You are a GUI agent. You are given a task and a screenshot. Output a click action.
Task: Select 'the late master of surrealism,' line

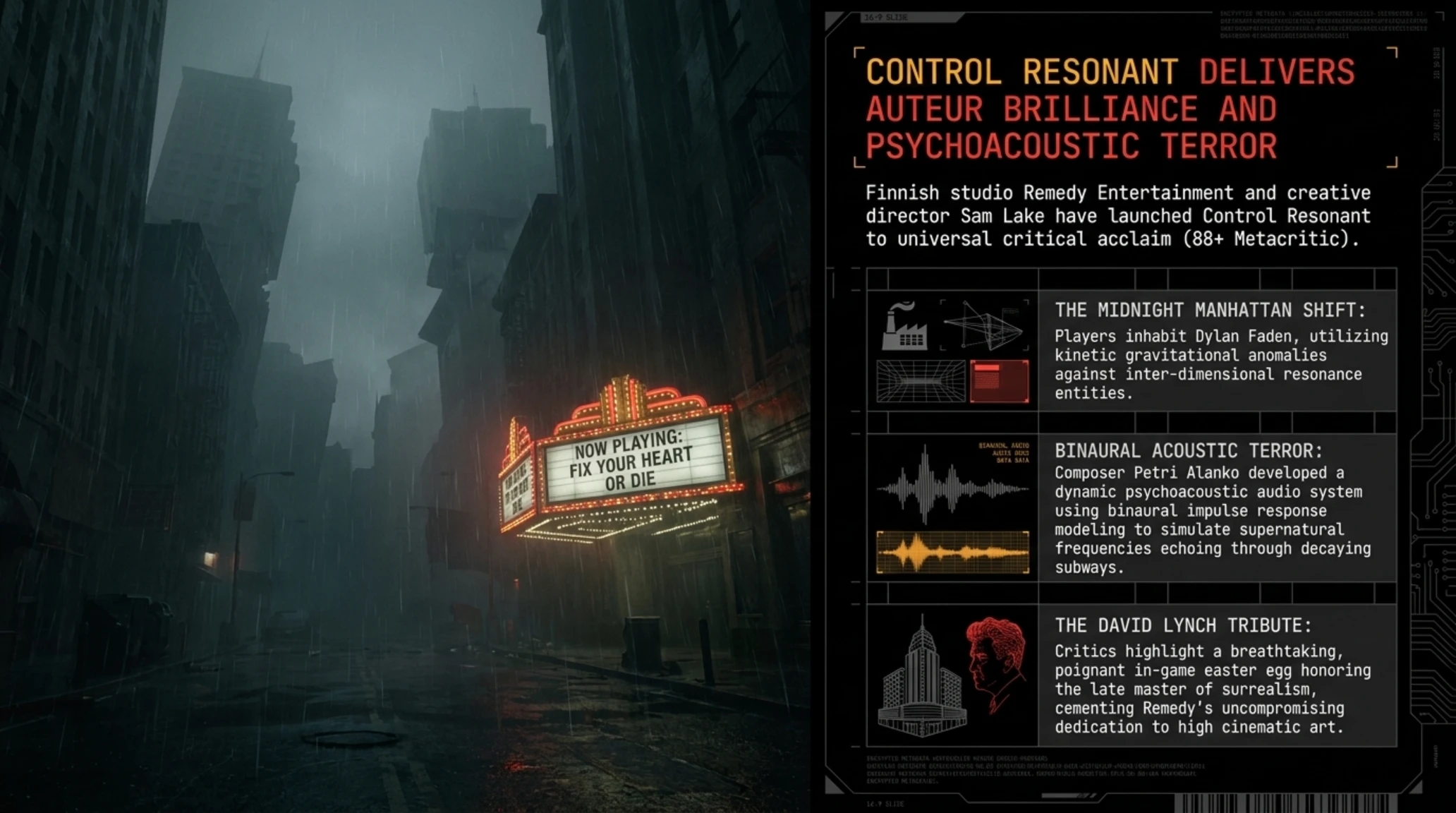pyautogui.click(x=1187, y=689)
